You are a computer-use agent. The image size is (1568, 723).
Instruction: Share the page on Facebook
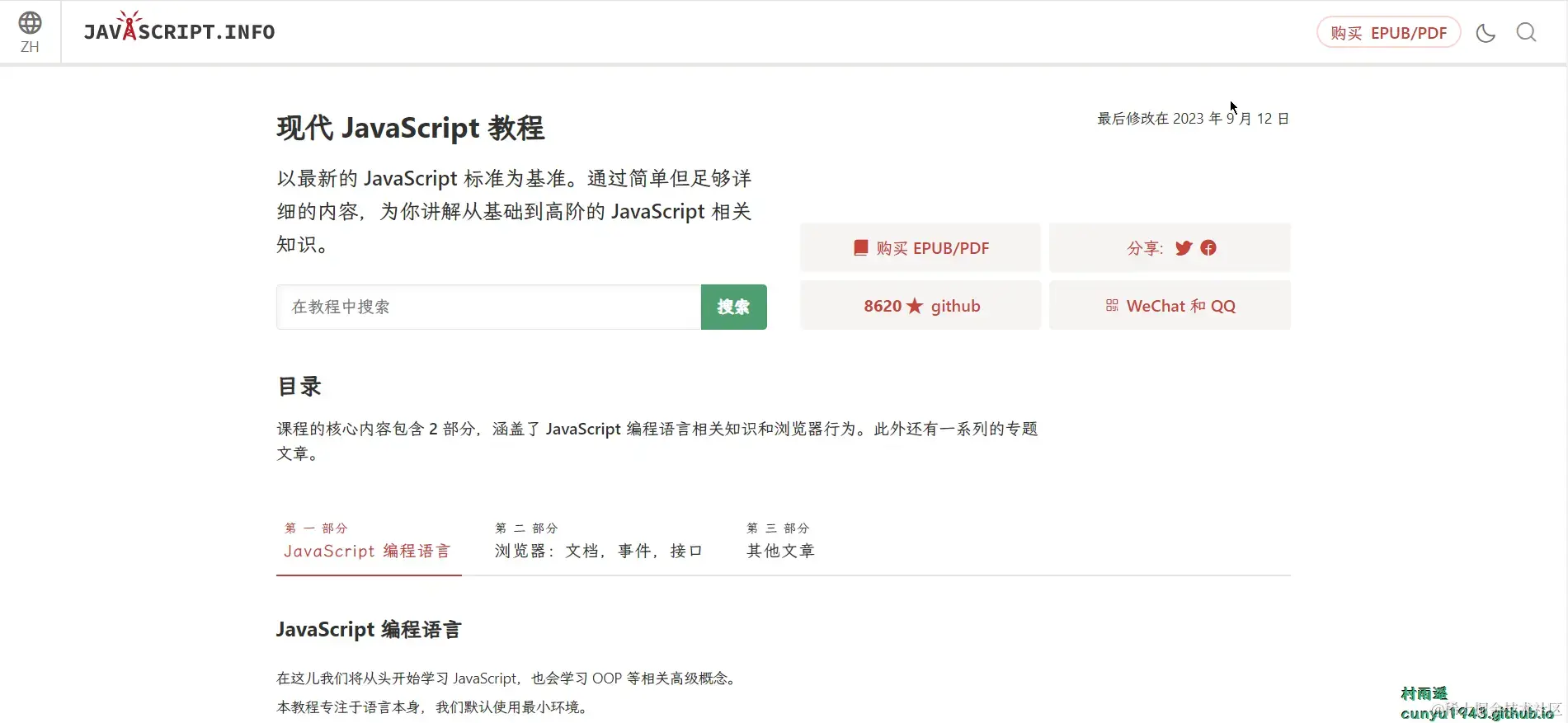coord(1208,248)
